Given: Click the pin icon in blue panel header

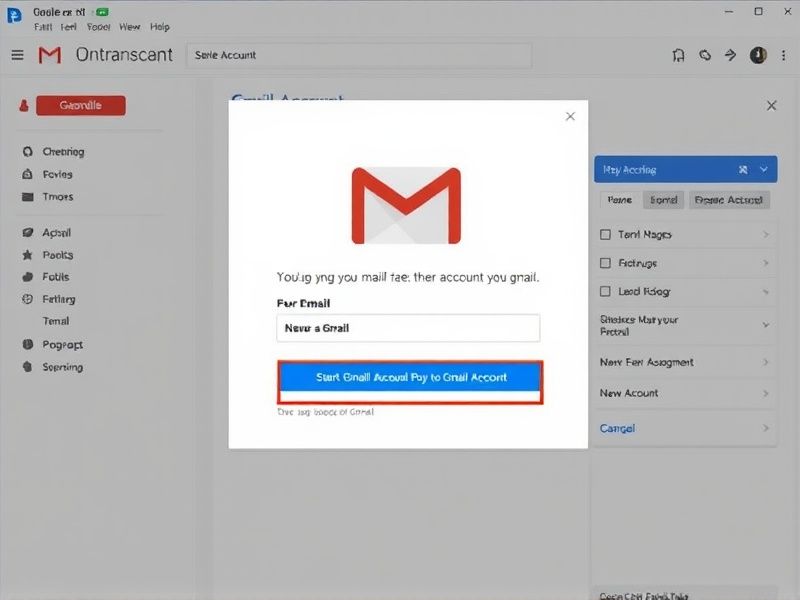Looking at the screenshot, I should click(743, 169).
